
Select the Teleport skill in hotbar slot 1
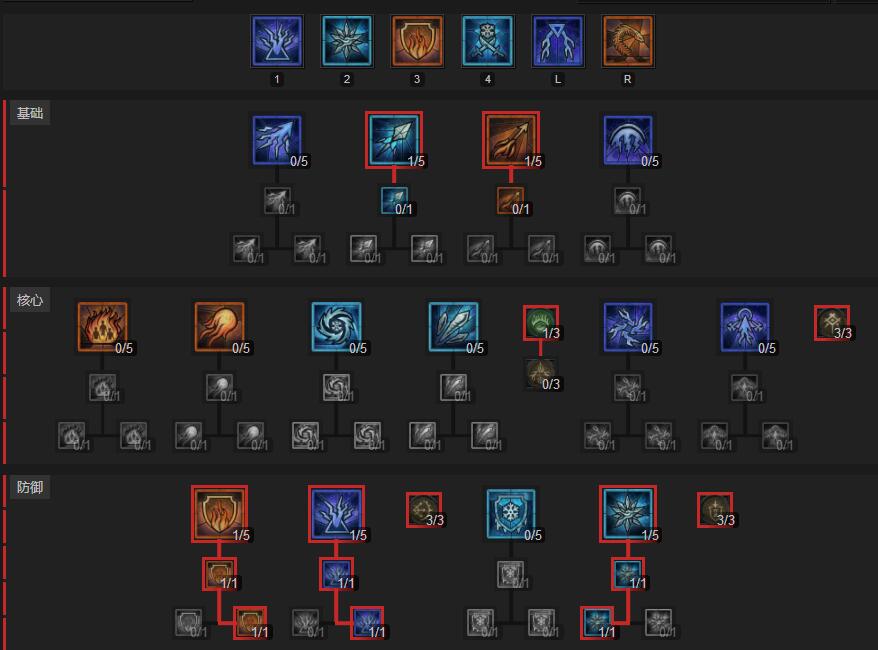tap(277, 41)
